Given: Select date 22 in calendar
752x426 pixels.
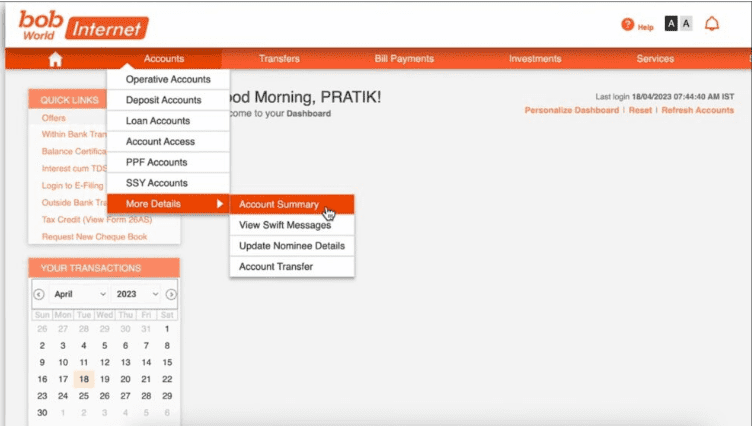Looking at the screenshot, I should 167,379.
